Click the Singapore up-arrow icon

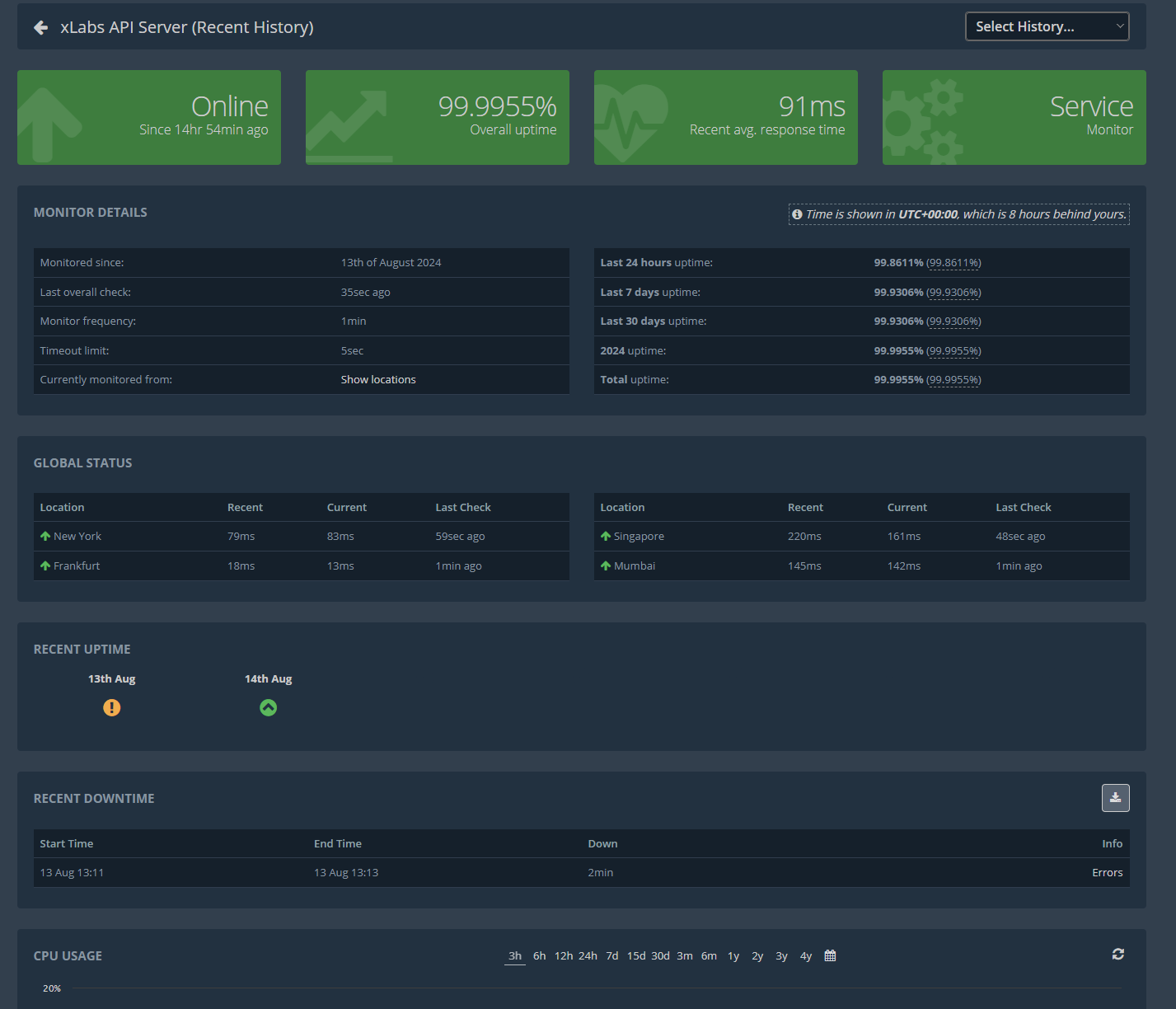click(x=606, y=537)
